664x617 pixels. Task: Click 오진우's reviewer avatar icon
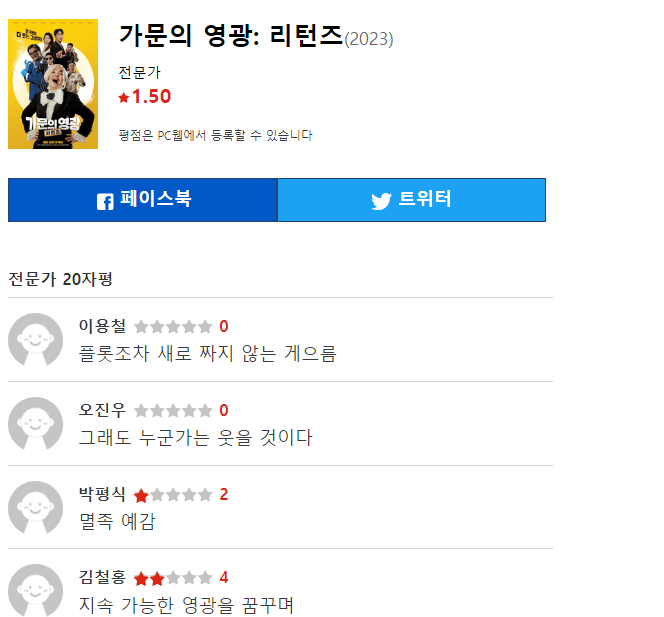pyautogui.click(x=36, y=423)
